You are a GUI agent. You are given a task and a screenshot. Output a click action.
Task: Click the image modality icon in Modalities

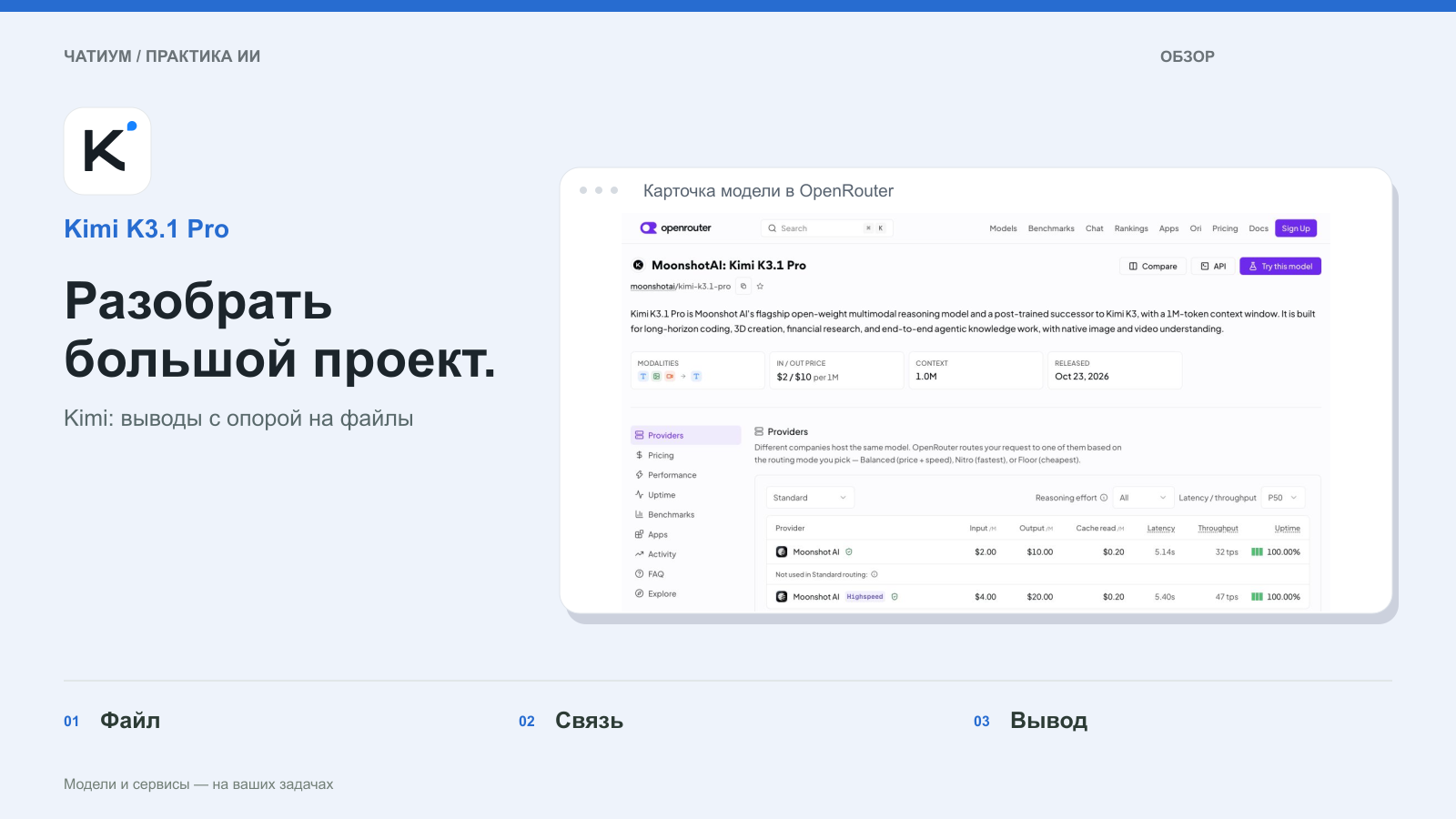(656, 377)
